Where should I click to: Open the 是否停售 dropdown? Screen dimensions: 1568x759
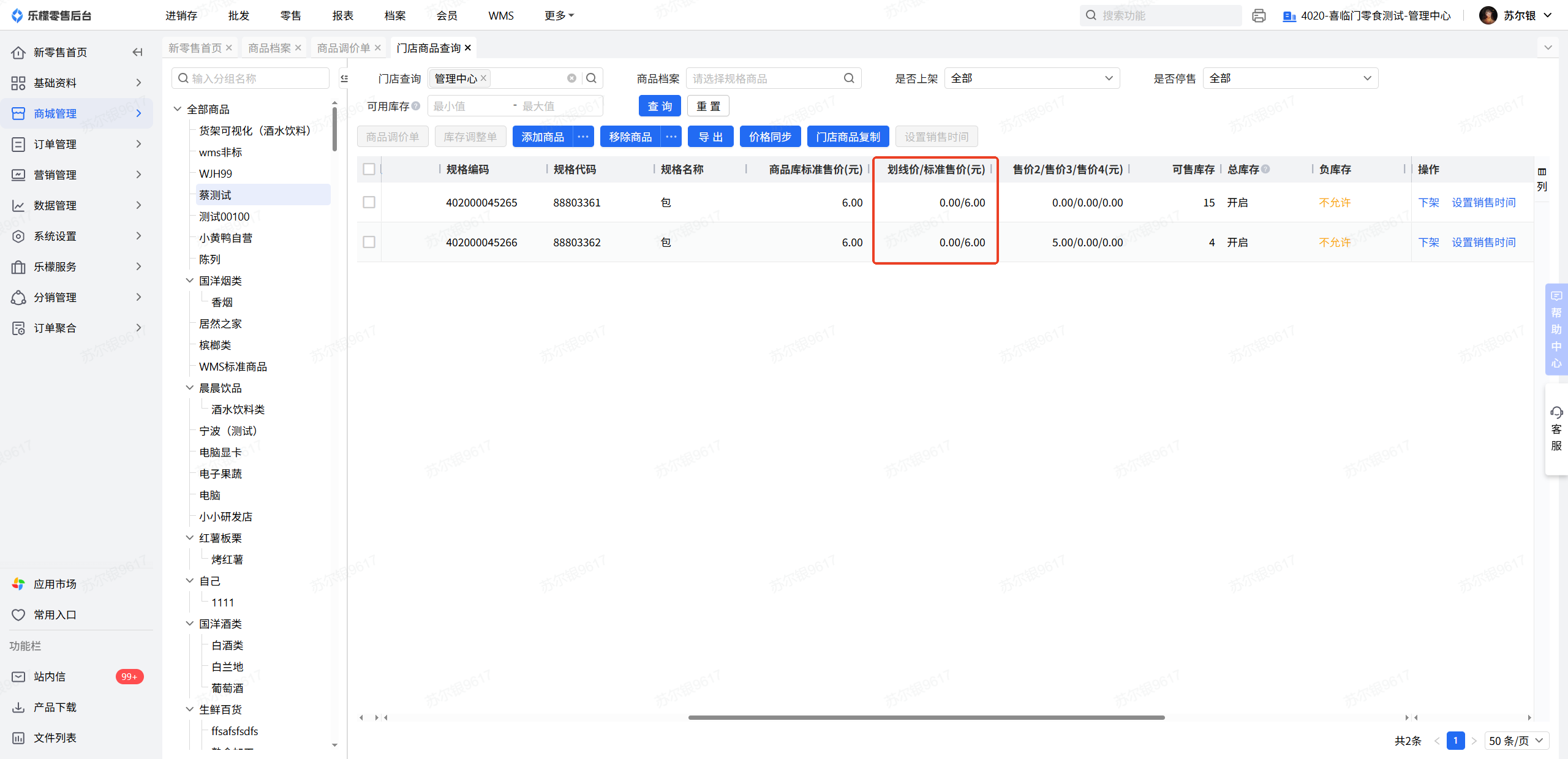point(1290,78)
